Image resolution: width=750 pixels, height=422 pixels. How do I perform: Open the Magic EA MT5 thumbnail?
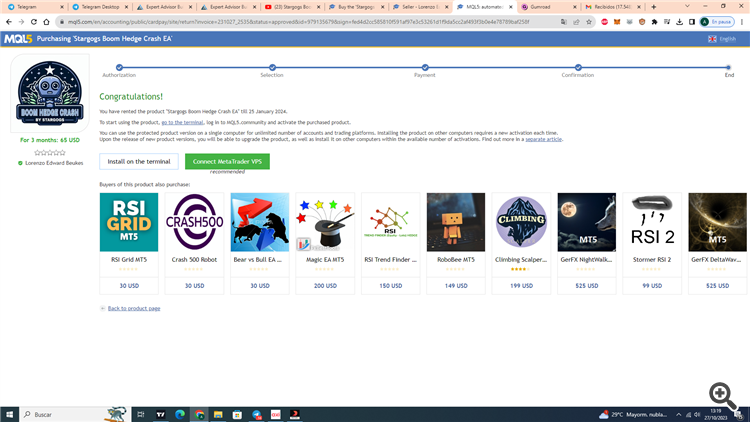(x=325, y=222)
